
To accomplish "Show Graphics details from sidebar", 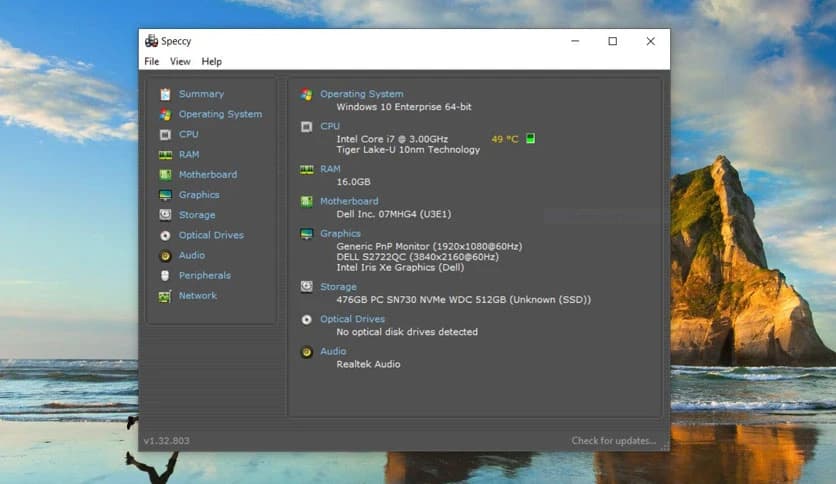I will pos(199,195).
